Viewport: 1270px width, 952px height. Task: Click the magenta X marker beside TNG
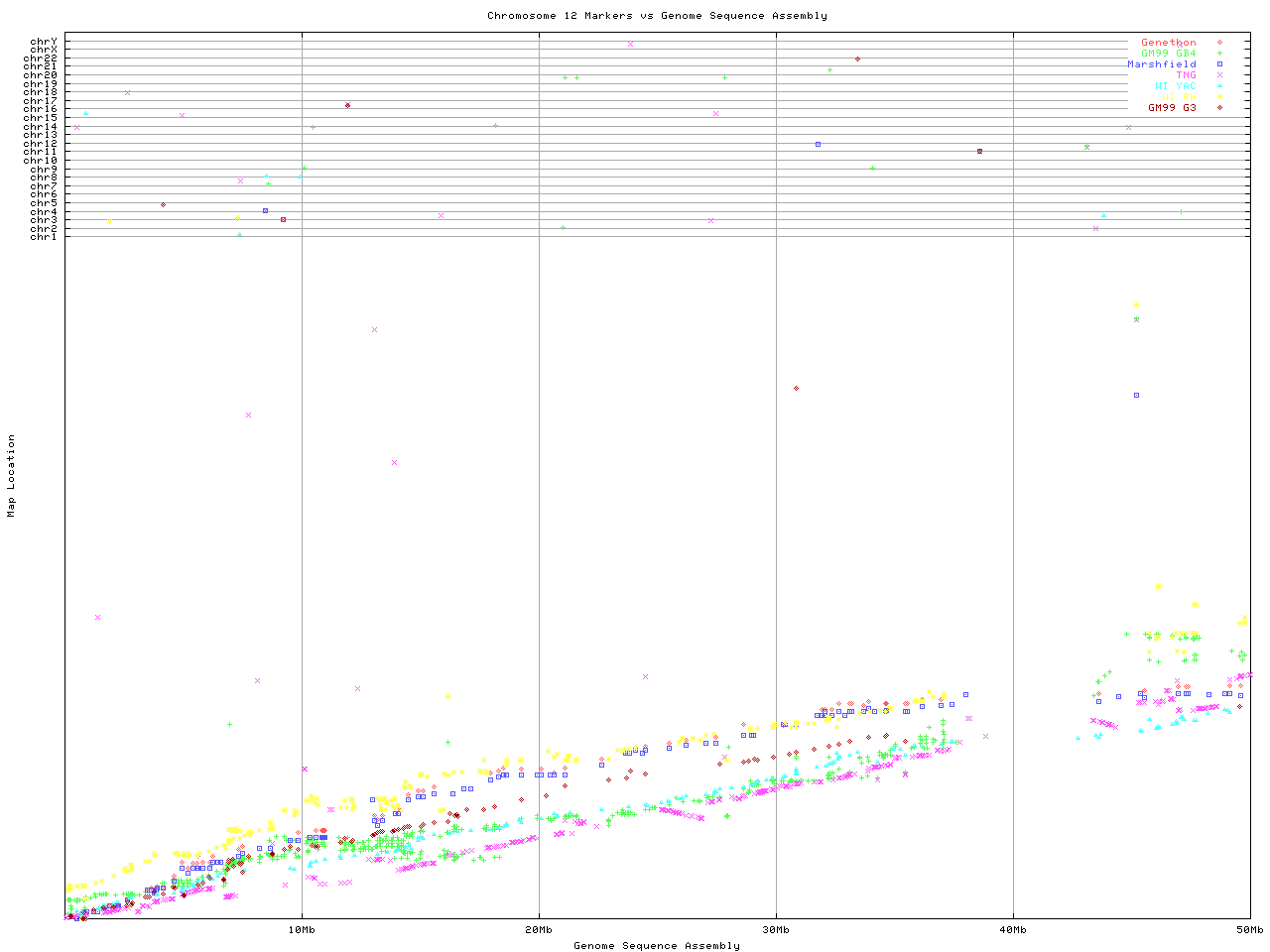(1219, 75)
